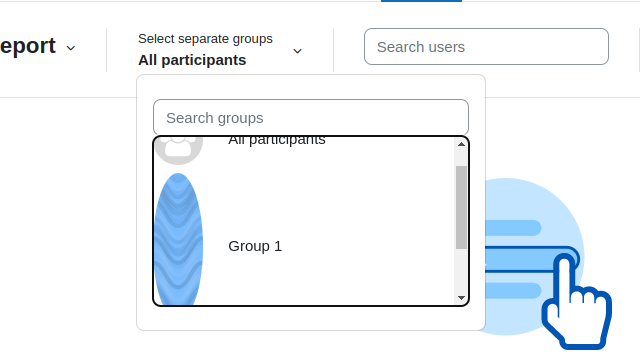
Task: Click the scrollbar track below the thumb
Action: [x=461, y=270]
